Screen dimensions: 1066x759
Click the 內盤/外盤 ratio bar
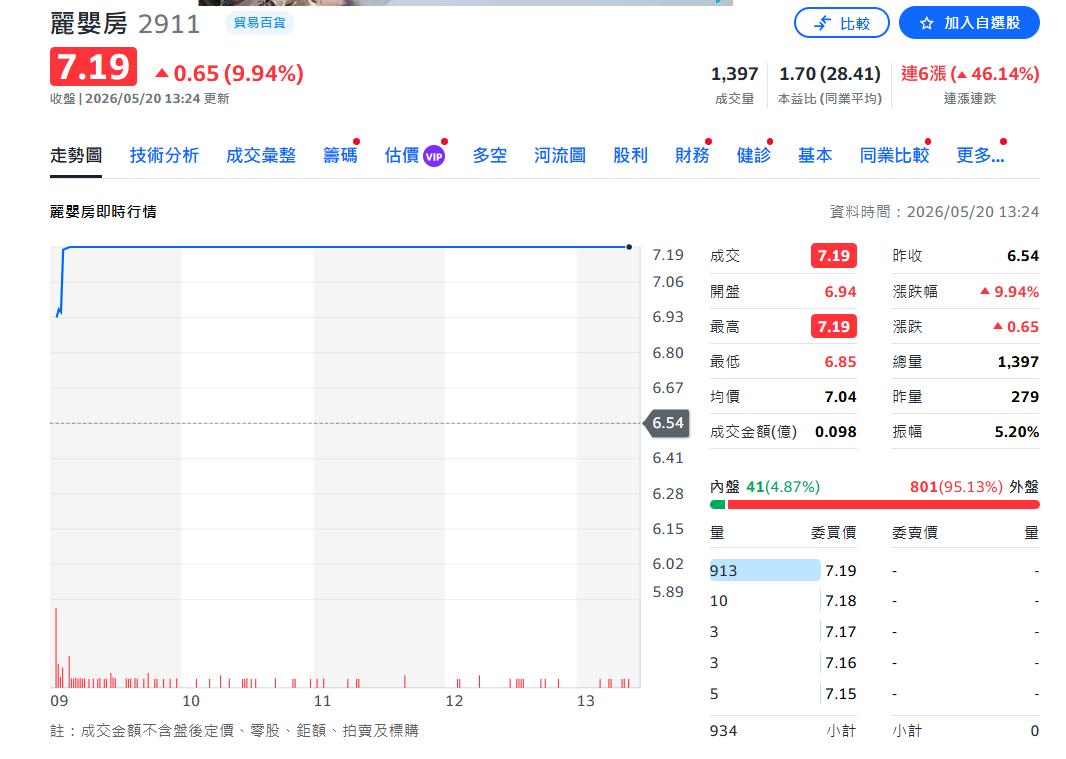pos(874,505)
